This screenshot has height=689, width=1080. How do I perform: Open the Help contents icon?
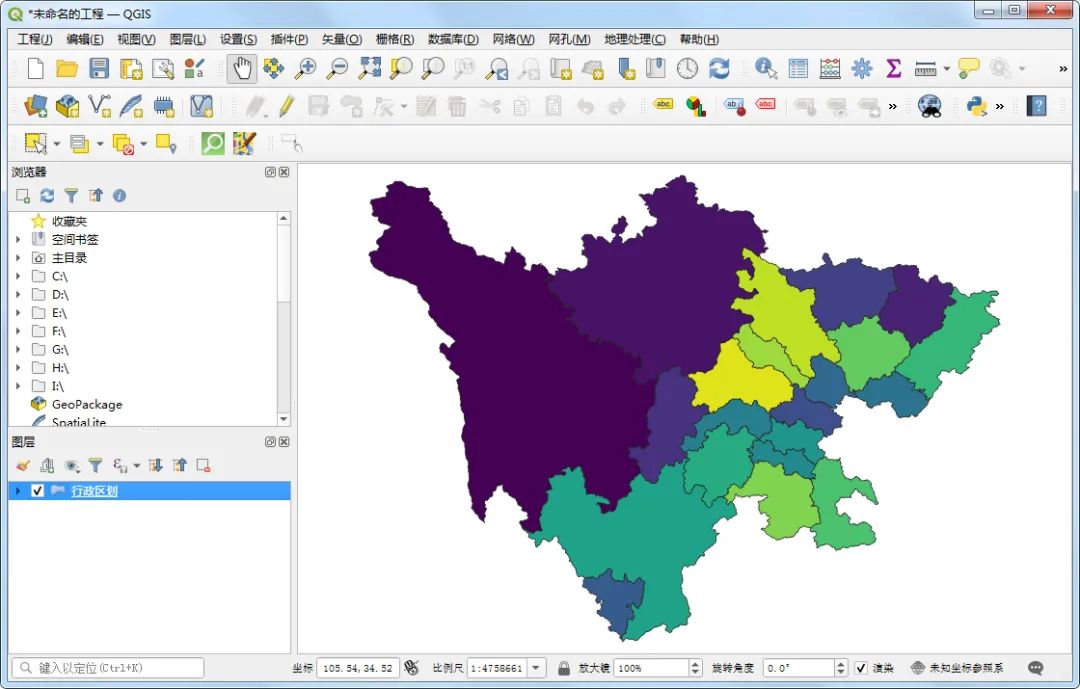pos(1037,106)
